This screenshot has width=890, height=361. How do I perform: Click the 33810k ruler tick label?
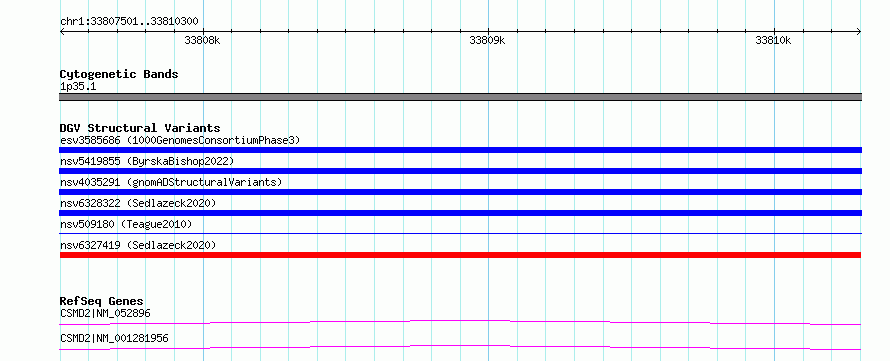[x=773, y=40]
